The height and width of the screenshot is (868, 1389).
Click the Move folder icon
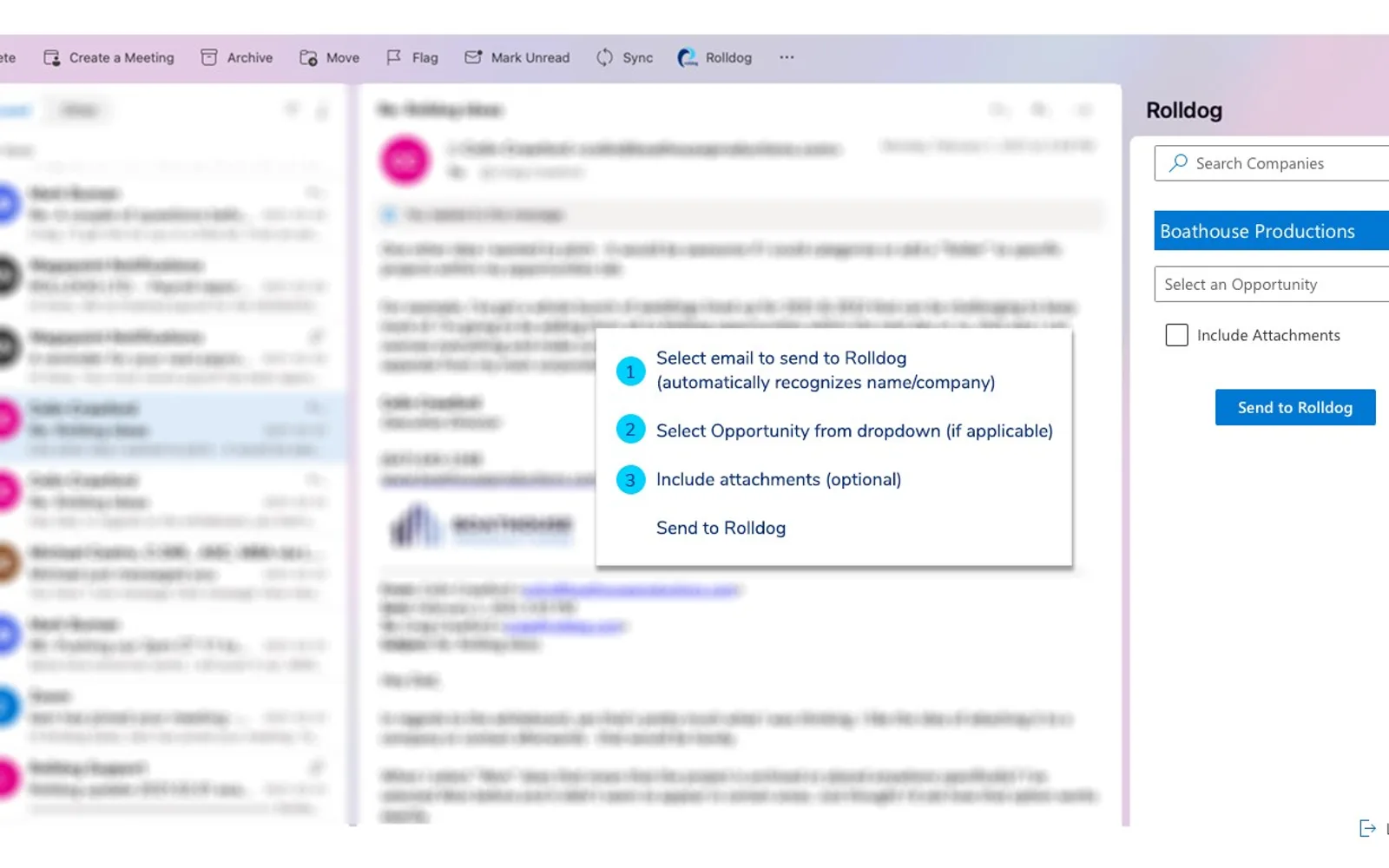308,57
